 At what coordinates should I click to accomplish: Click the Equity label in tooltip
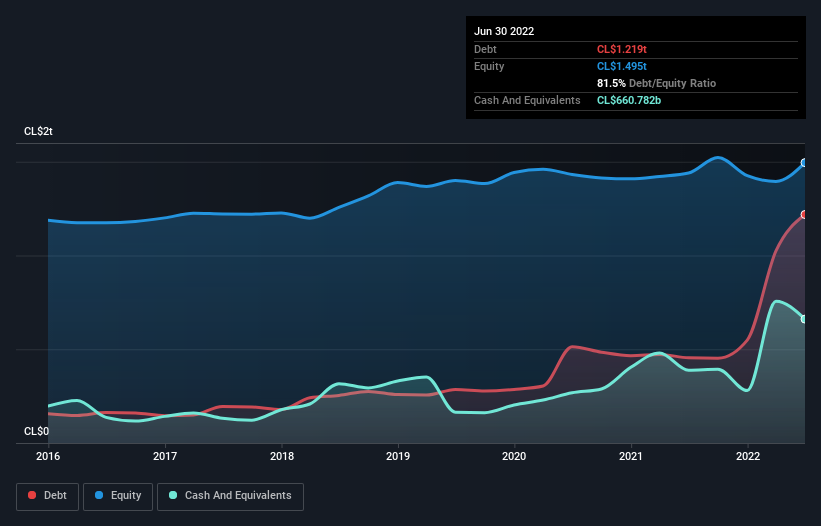tap(489, 66)
